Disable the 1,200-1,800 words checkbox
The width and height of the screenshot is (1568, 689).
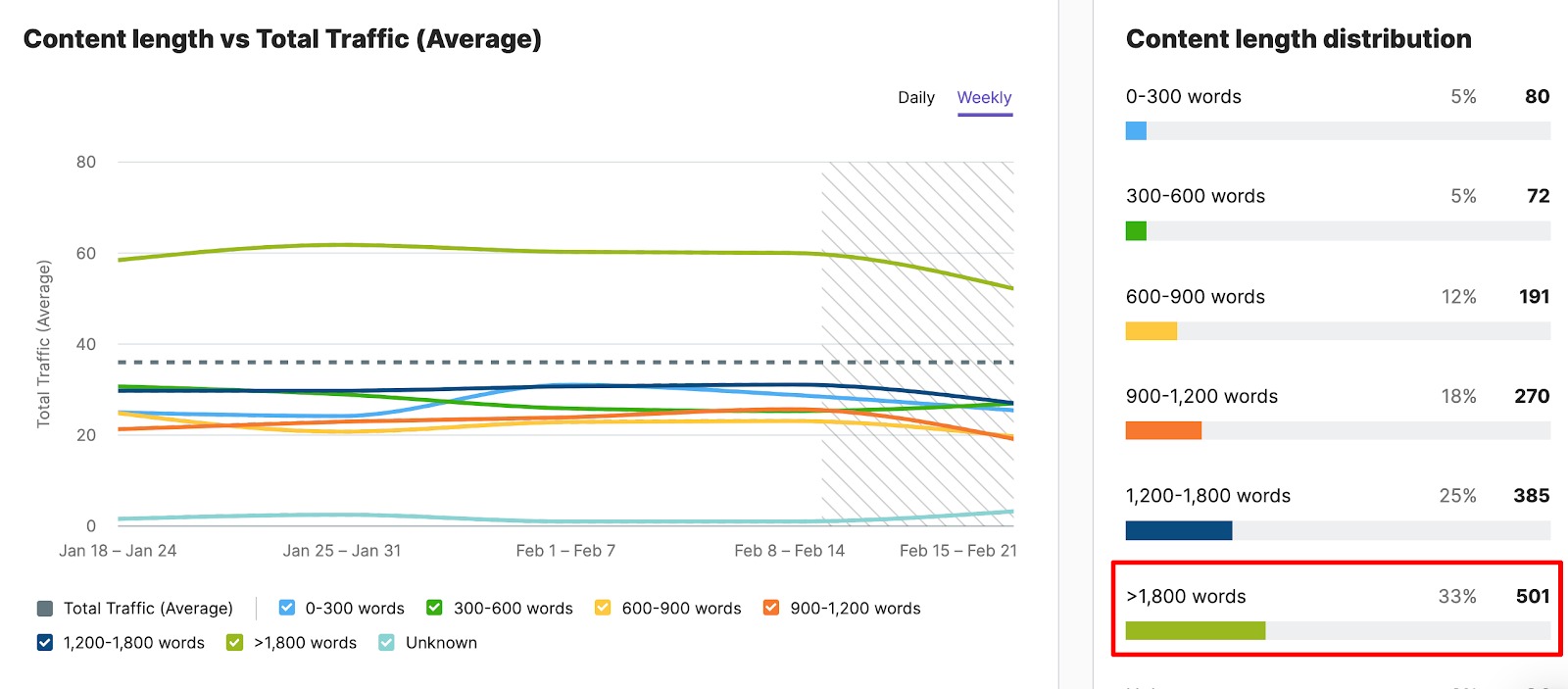(x=43, y=643)
